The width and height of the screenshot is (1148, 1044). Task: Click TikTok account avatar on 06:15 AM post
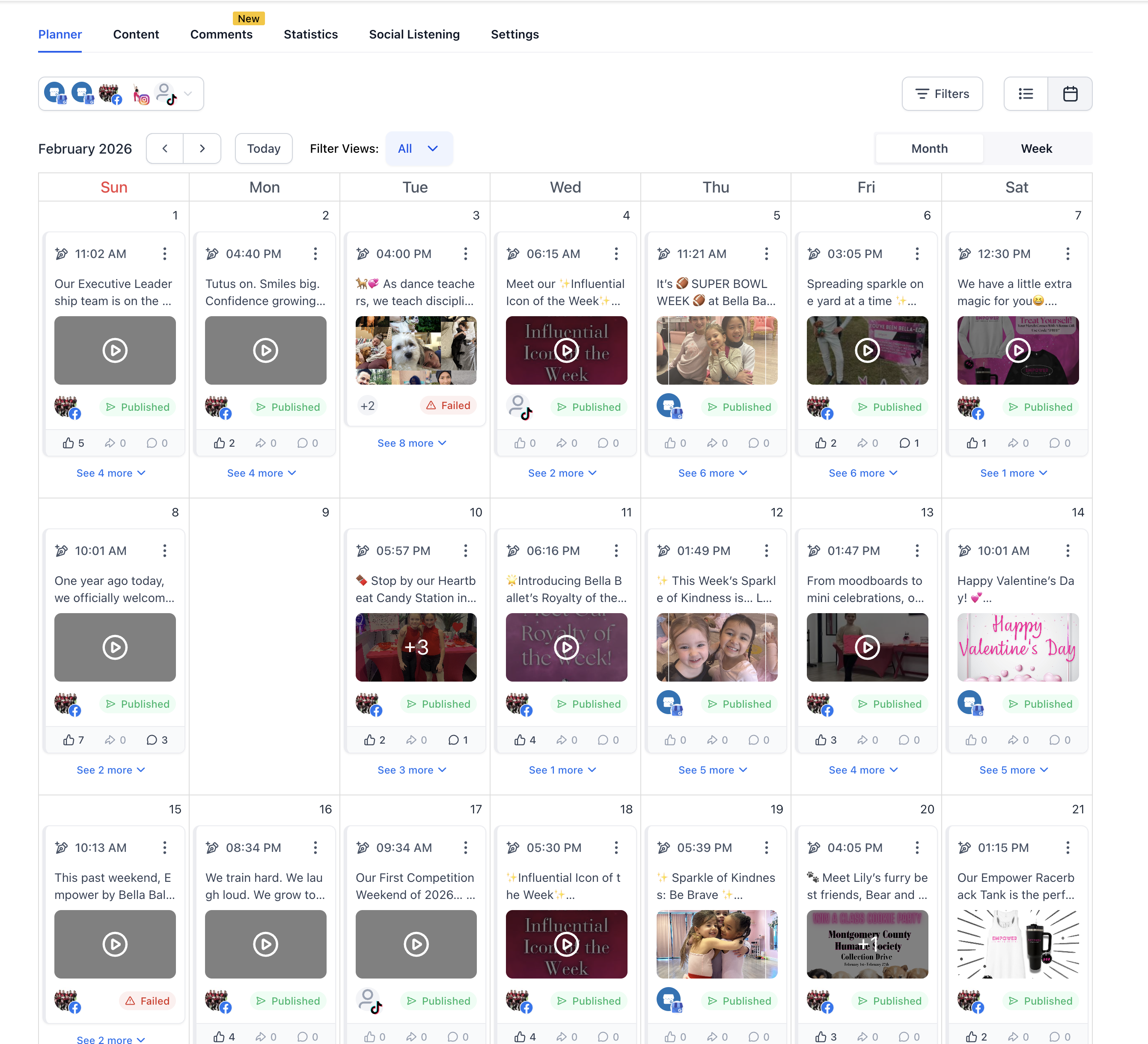pos(519,407)
